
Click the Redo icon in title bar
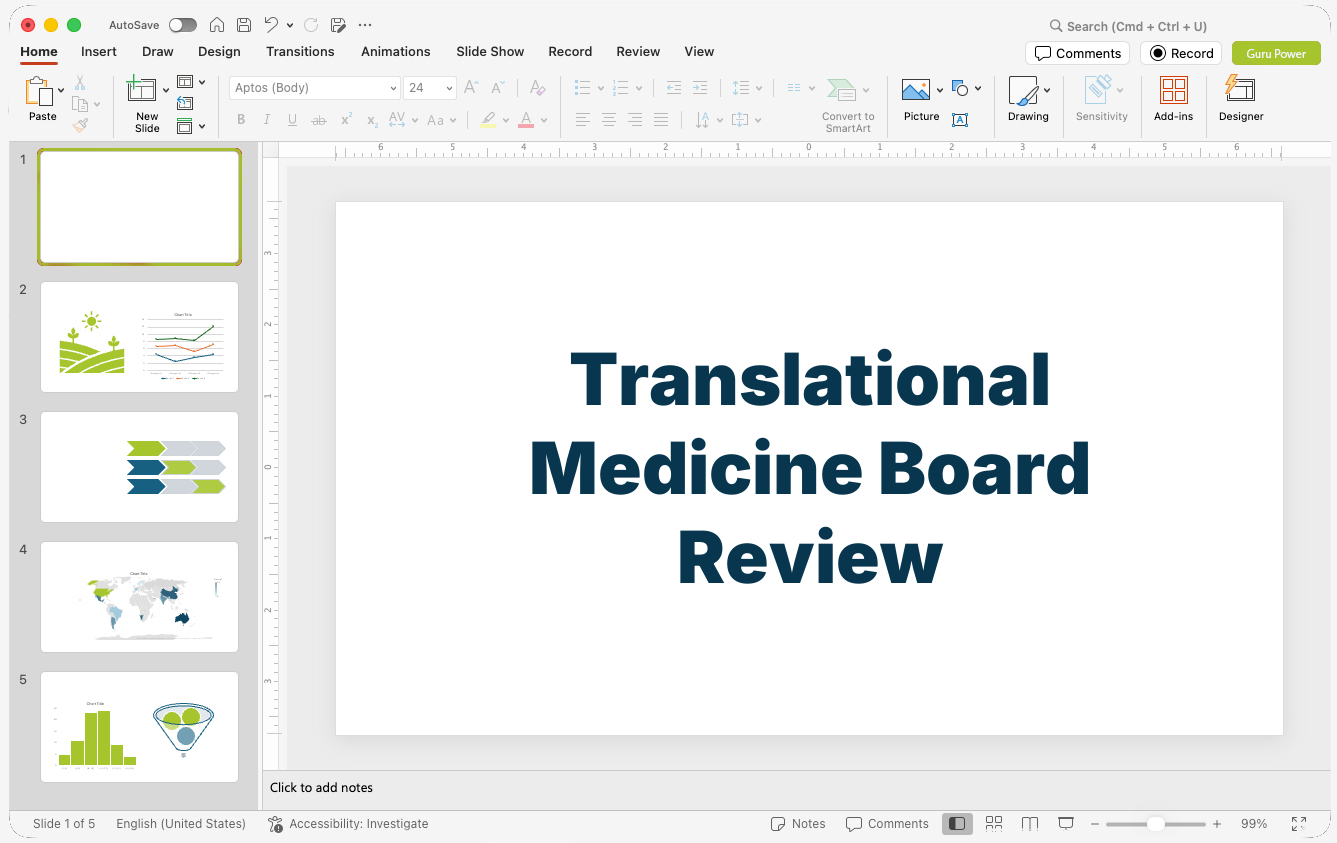point(310,25)
